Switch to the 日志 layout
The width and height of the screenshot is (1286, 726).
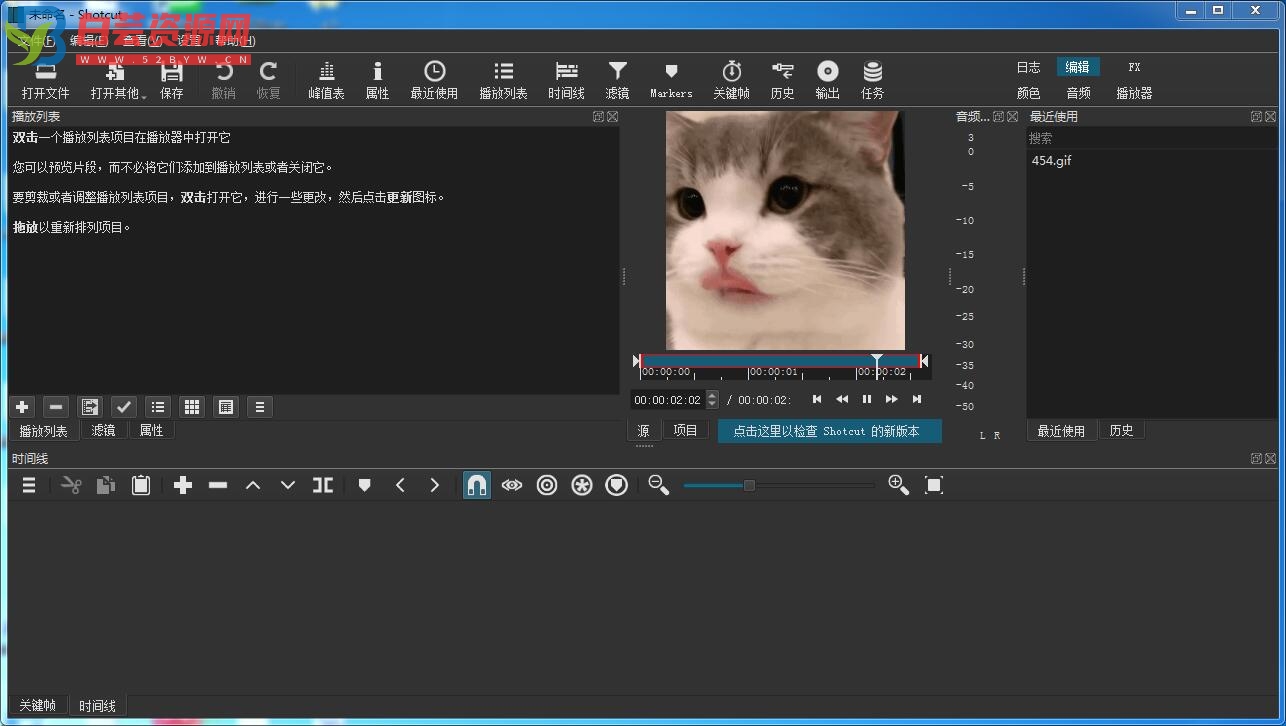(1028, 67)
